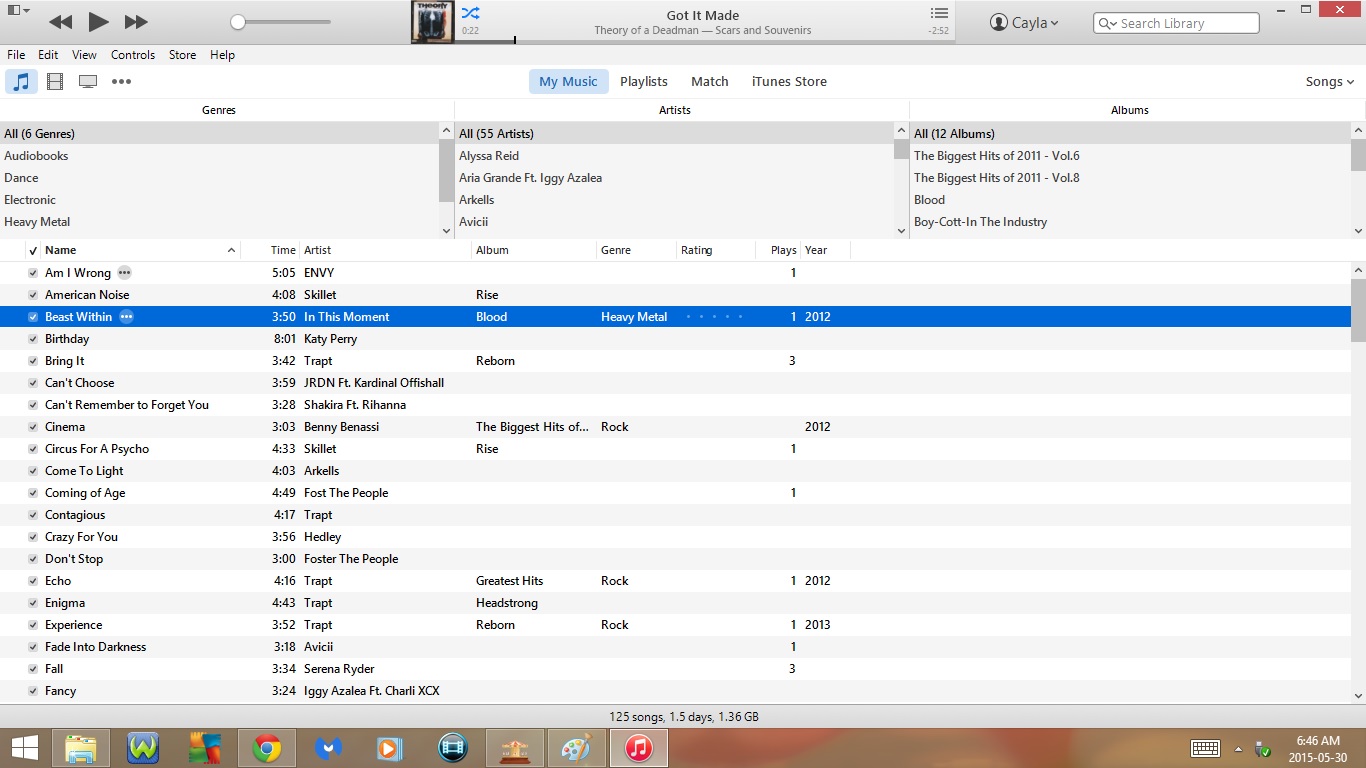Click the track progress bar
The width and height of the screenshot is (1366, 768).
[x=705, y=42]
